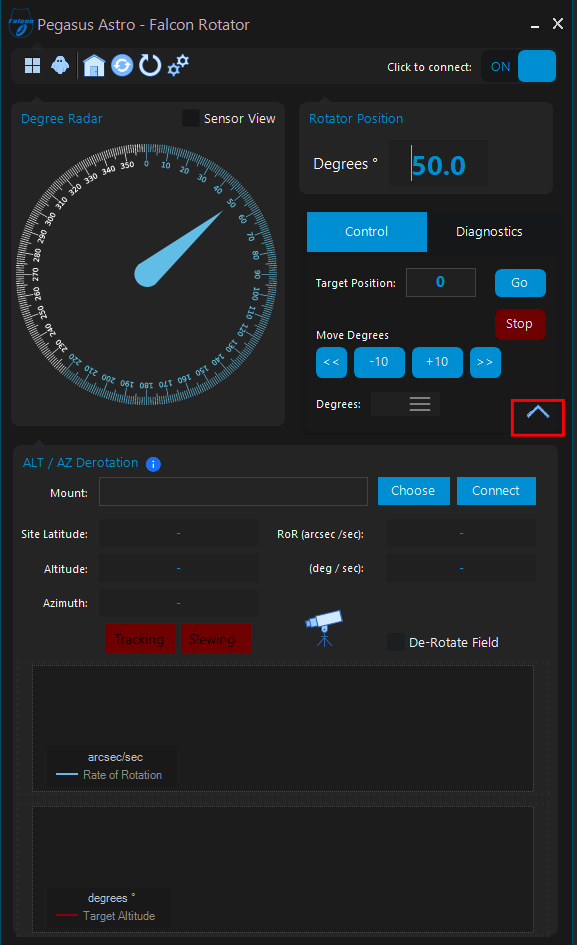Enable the De-Rotate Field checkbox
Screen dimensions: 577x945
[x=396, y=642]
